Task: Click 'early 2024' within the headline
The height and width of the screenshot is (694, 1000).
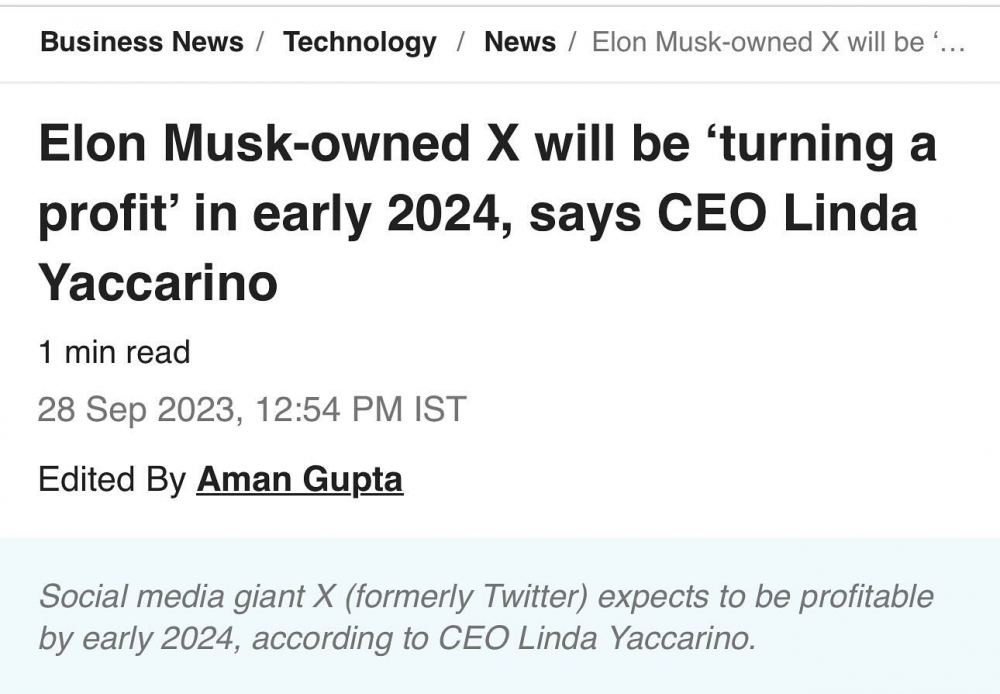Action: pos(377,213)
